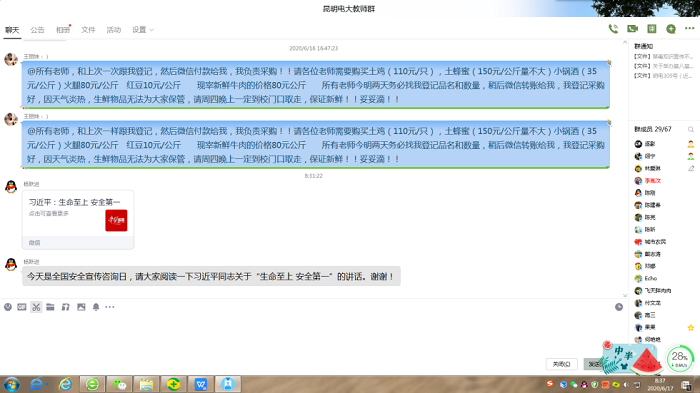Screen dimensions: 700x393
Task: Open the first 【文件】 group notice
Action: 663,57
